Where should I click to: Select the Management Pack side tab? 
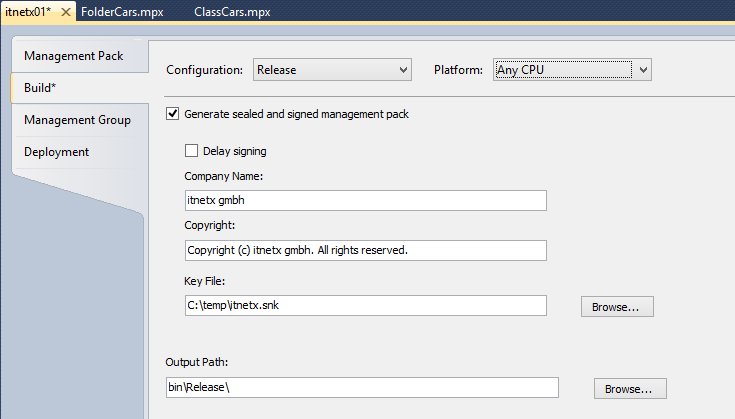click(73, 56)
